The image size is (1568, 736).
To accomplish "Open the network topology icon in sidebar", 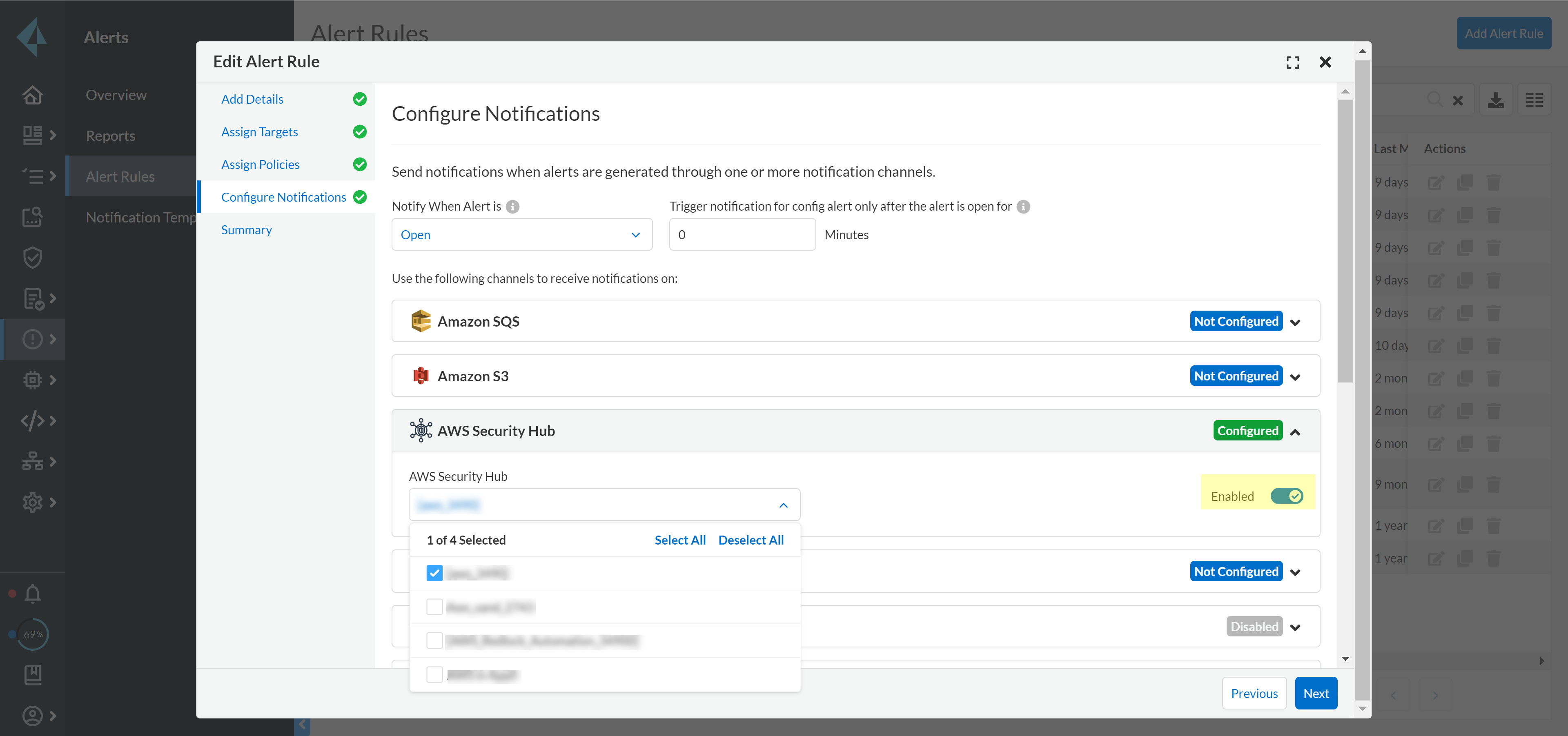I will (x=32, y=461).
